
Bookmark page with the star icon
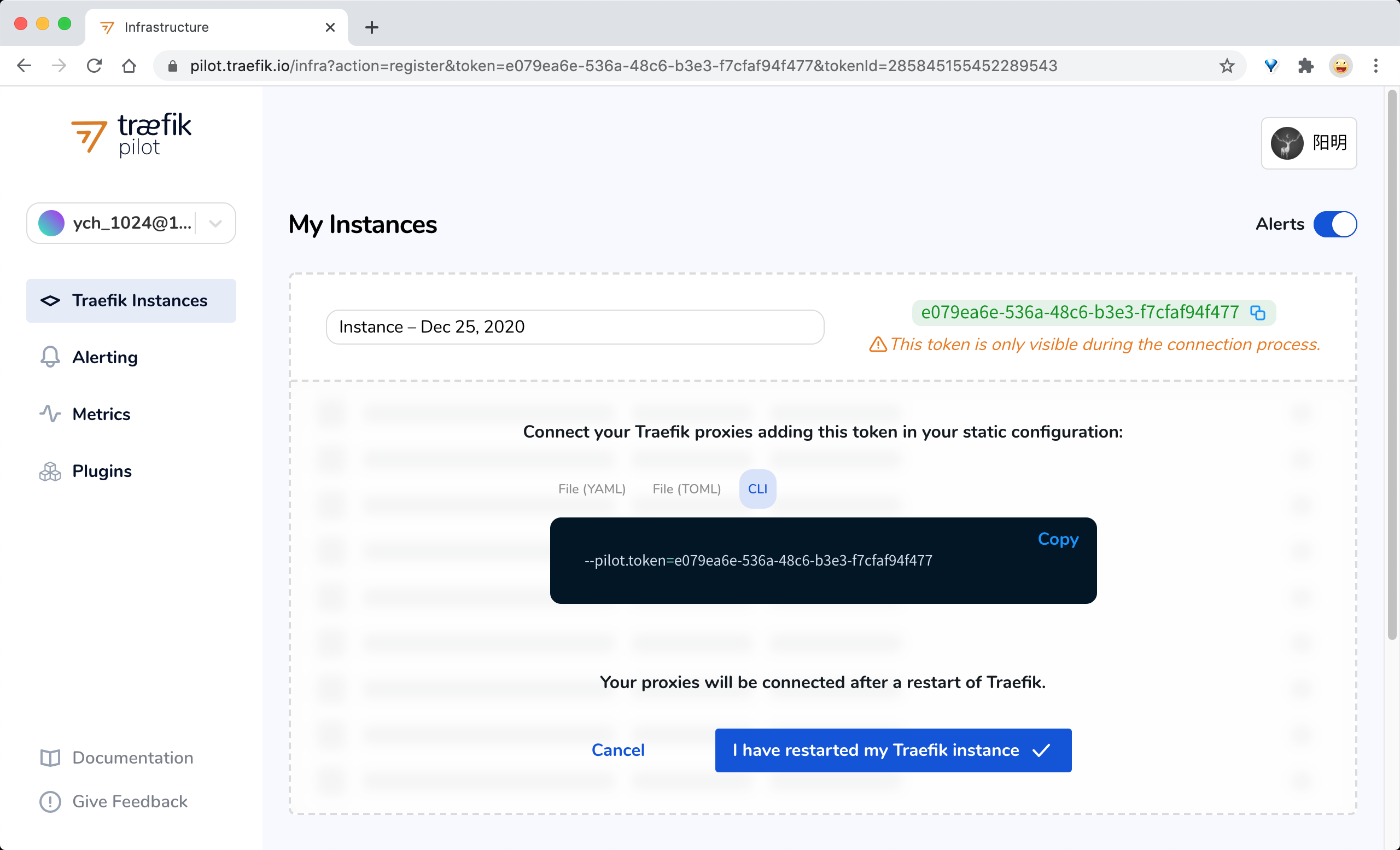pos(1227,66)
